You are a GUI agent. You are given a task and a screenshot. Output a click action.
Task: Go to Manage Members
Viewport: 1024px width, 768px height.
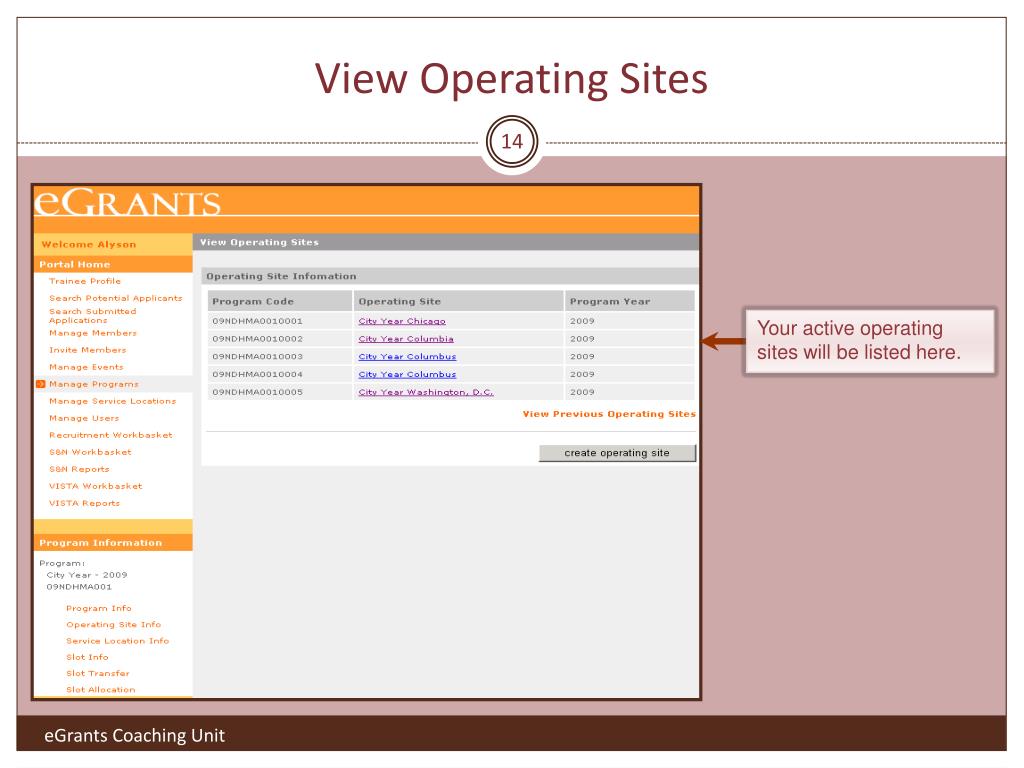tap(93, 333)
